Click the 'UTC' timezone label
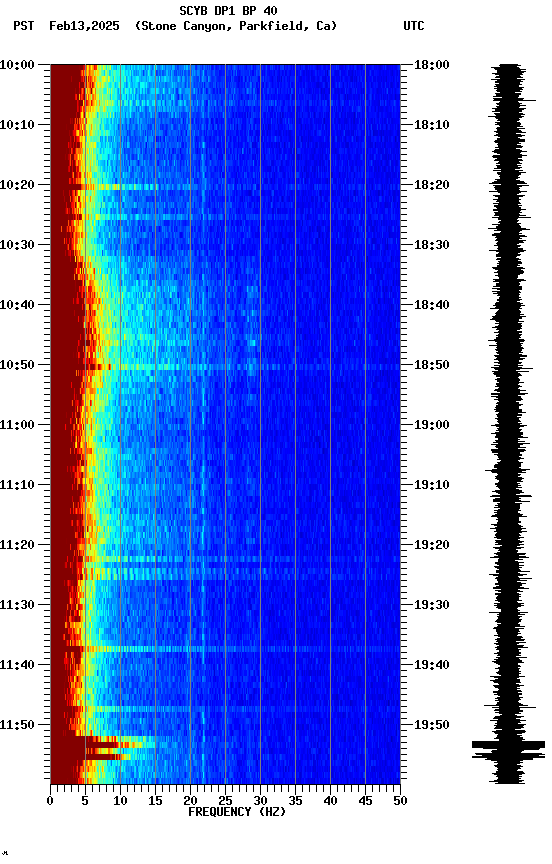This screenshot has width=552, height=864. point(414,26)
